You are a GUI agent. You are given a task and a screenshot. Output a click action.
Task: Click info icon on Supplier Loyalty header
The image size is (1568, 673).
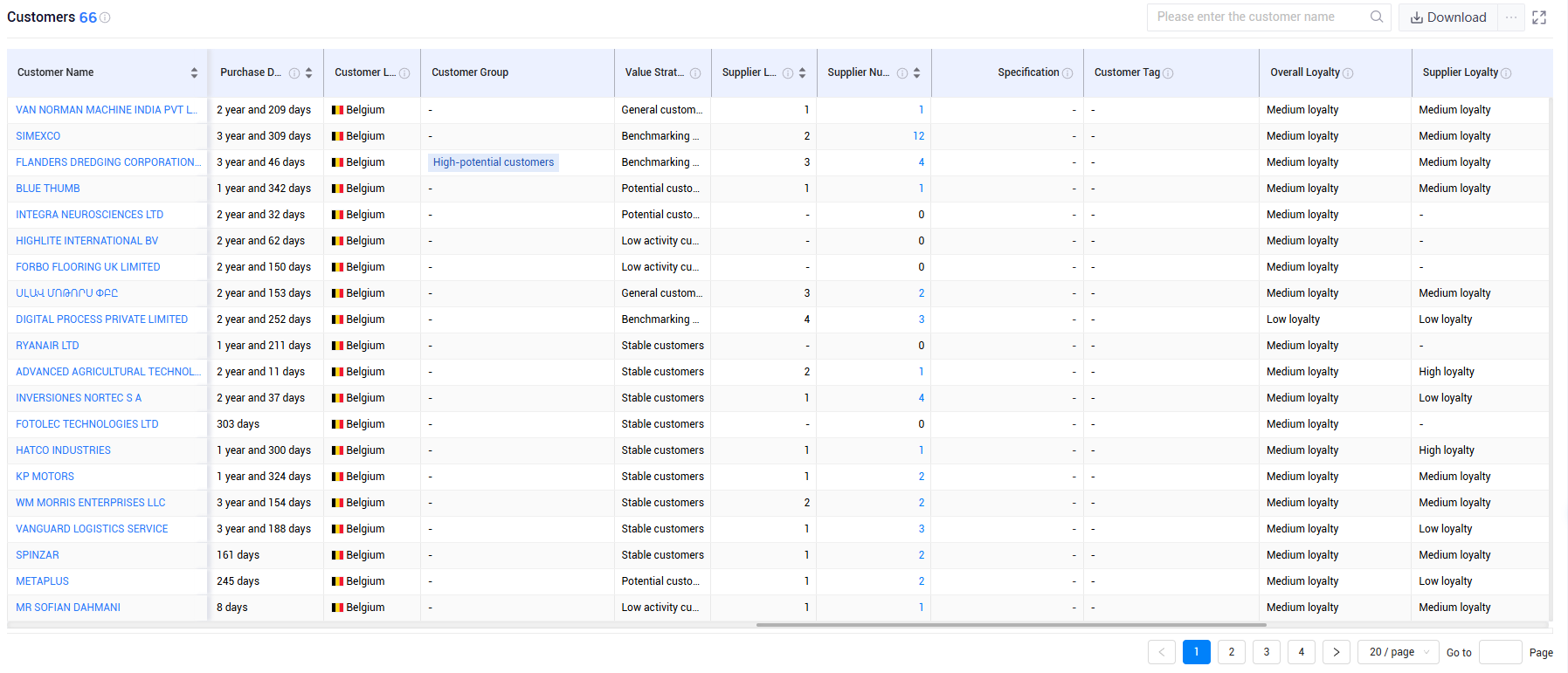point(1506,73)
